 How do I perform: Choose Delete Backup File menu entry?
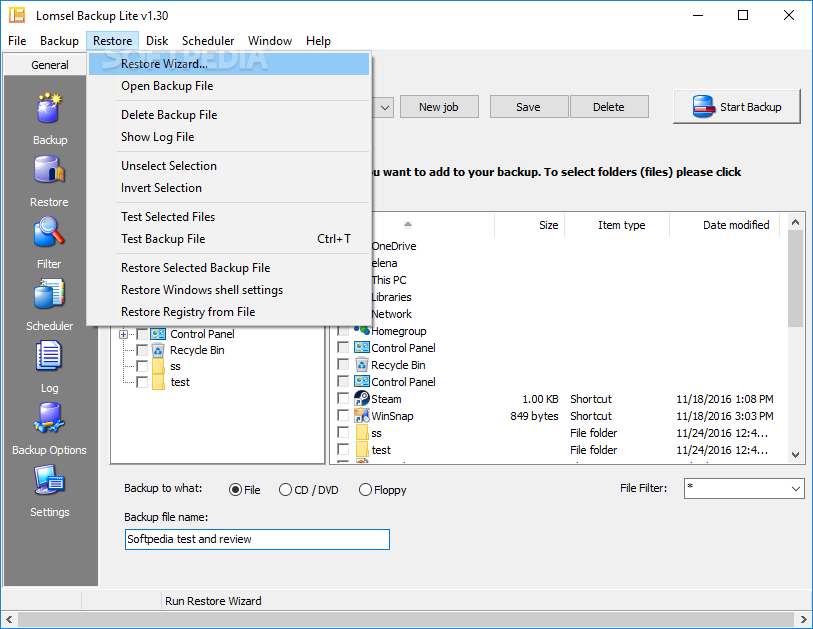[229, 115]
